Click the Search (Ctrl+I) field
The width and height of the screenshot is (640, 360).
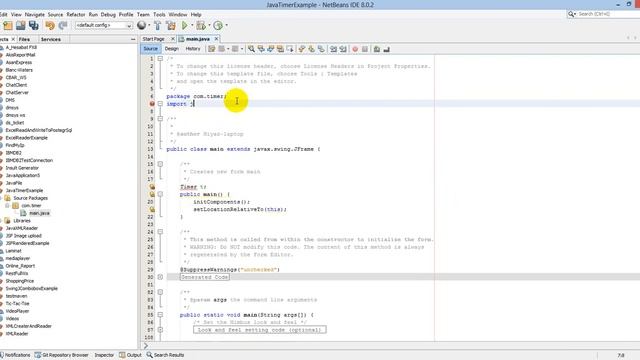click(x=608, y=14)
